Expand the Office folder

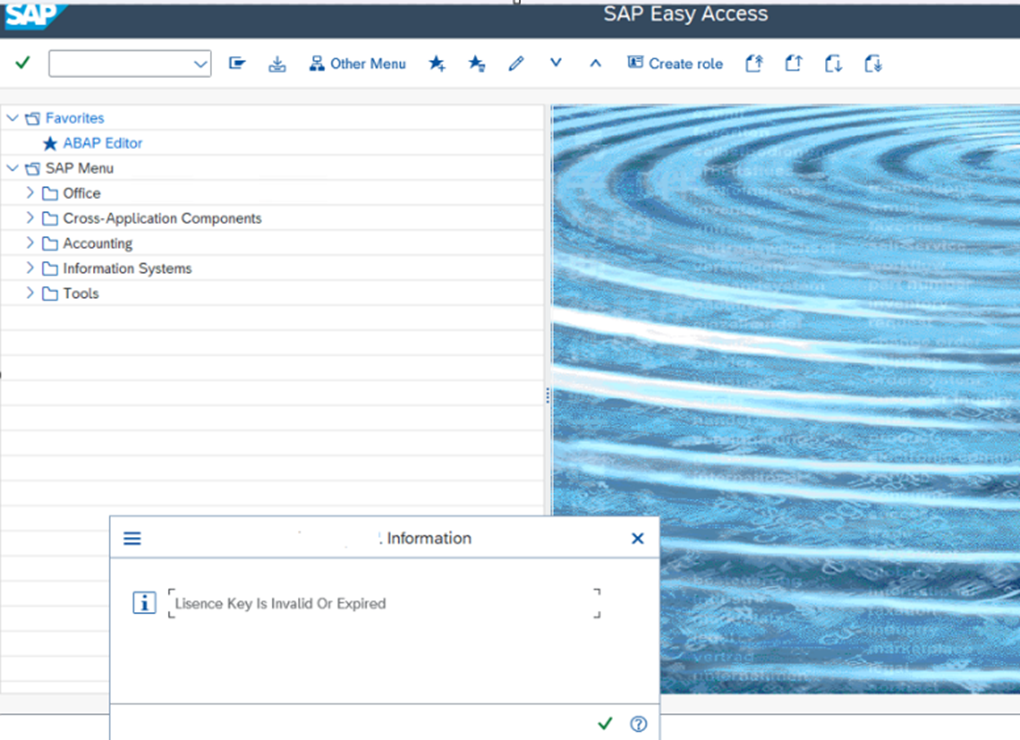[30, 193]
